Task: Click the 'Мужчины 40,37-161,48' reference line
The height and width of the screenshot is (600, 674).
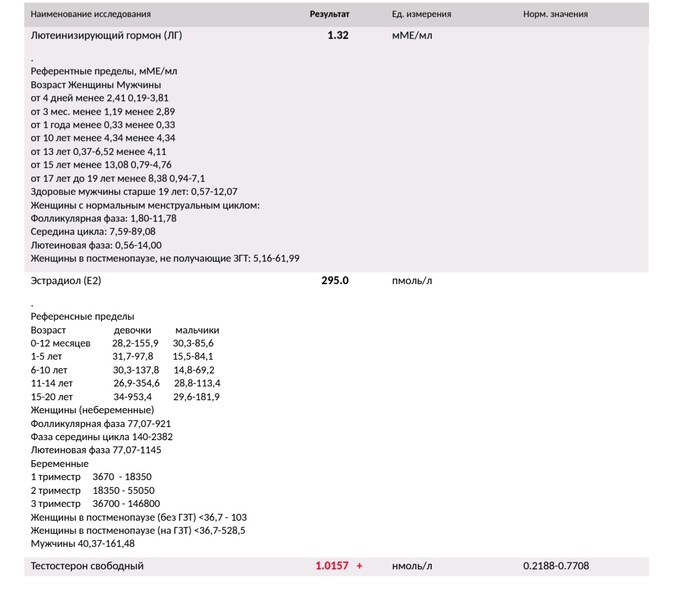Action: click(x=82, y=544)
